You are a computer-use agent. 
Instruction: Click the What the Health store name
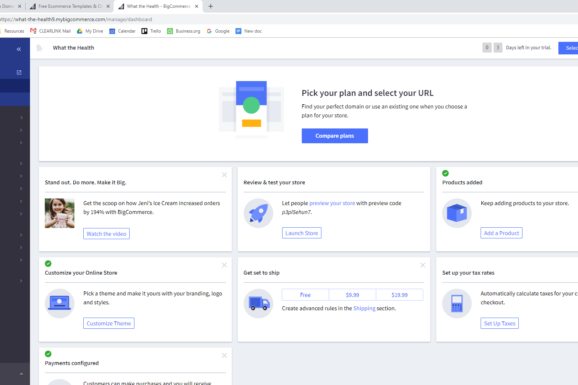[73, 48]
